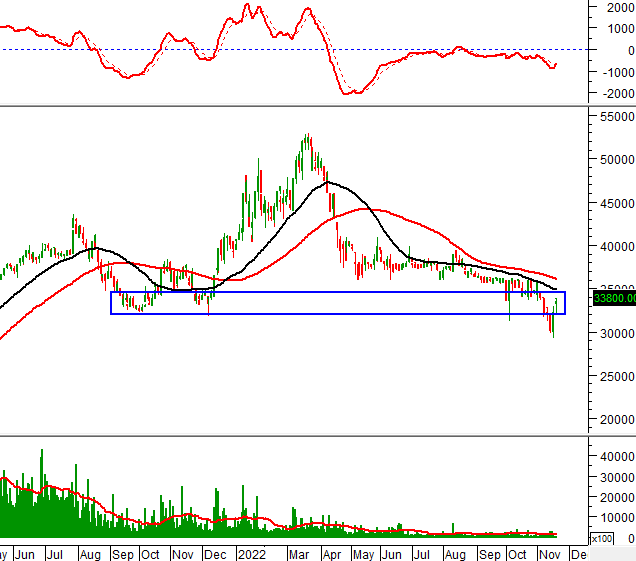Select the 20000 label on the price axis
Viewport: 636px width, 561px height.
pos(613,420)
